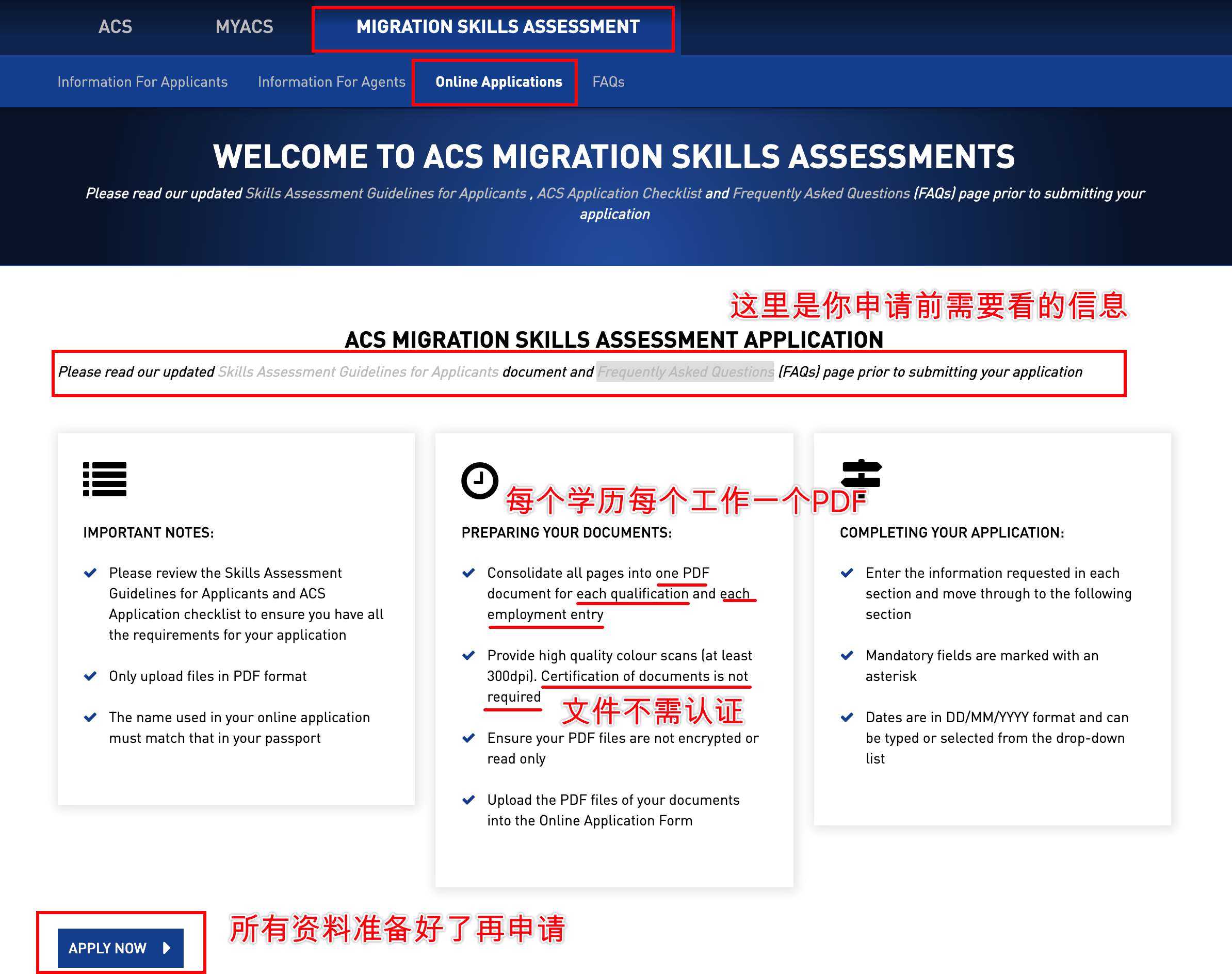Click the list icon above Important Notes
The width and height of the screenshot is (1232, 974).
(104, 479)
